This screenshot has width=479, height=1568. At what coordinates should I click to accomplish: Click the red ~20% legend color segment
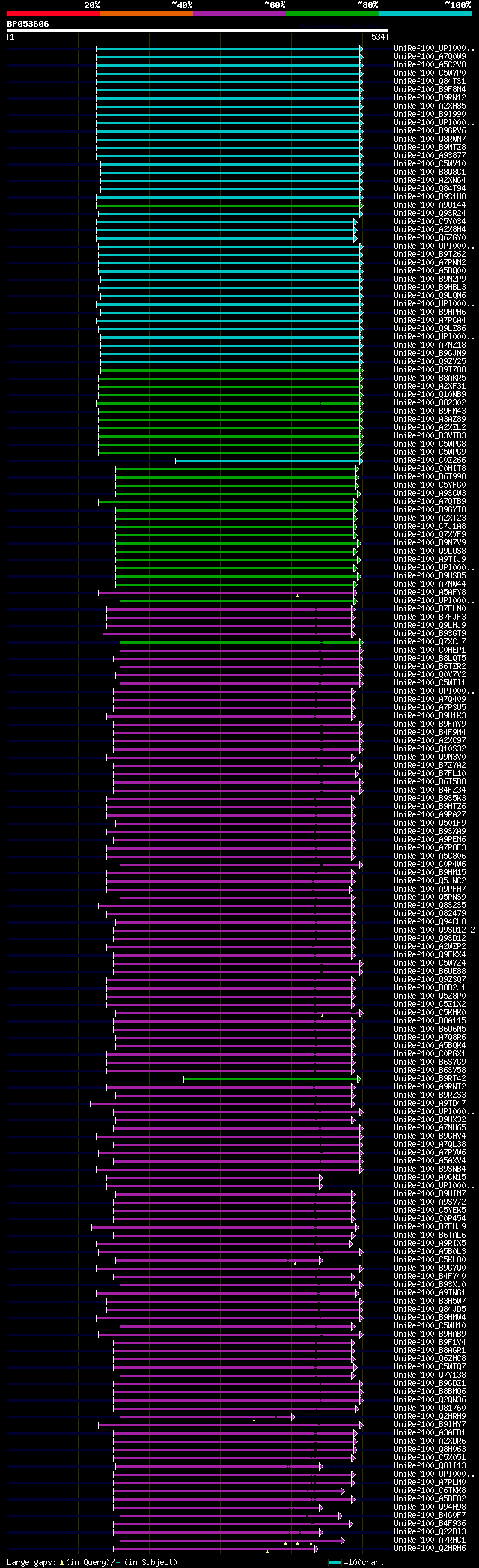tap(54, 13)
